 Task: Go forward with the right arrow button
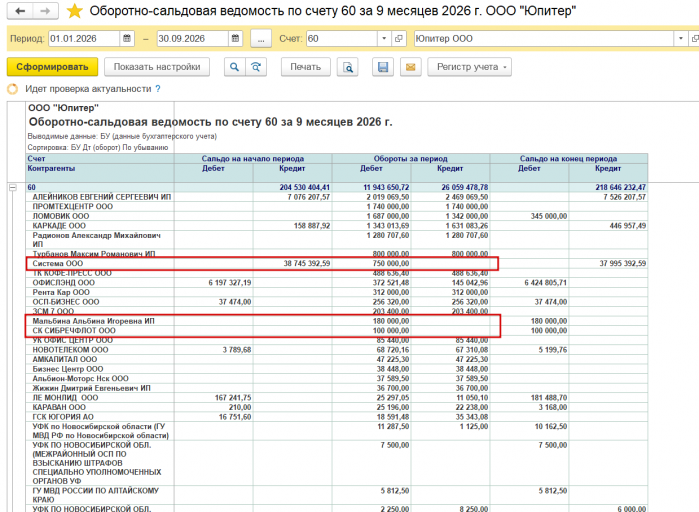click(45, 11)
